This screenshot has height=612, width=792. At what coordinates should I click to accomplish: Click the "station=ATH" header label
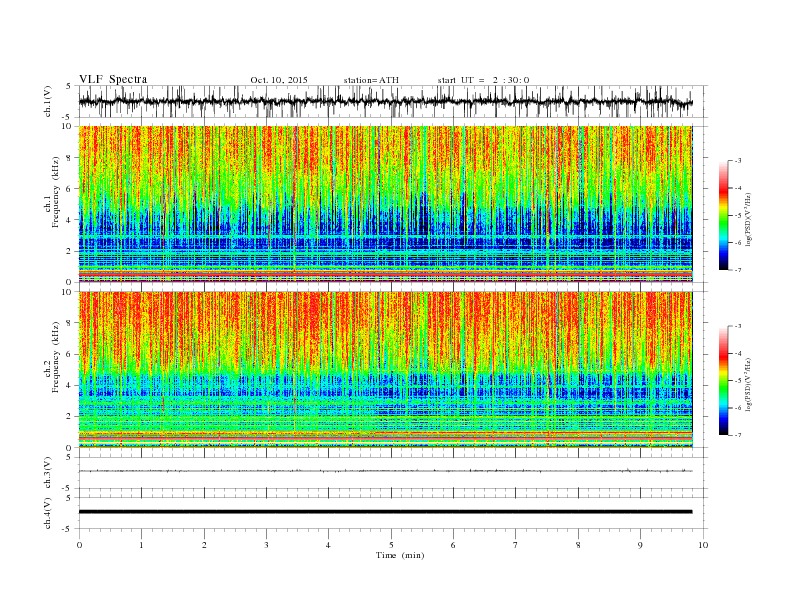coord(371,80)
